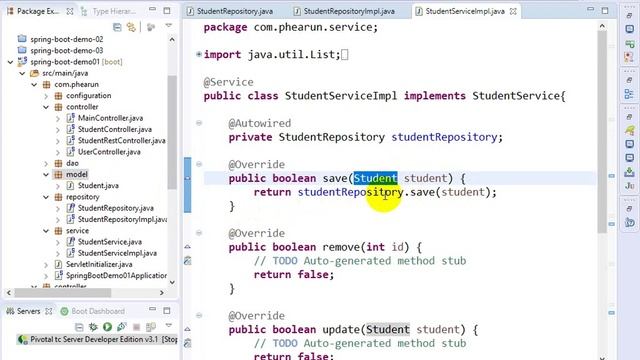This screenshot has height=360, width=640.
Task: Expand the dao package
Action: pos(46,163)
